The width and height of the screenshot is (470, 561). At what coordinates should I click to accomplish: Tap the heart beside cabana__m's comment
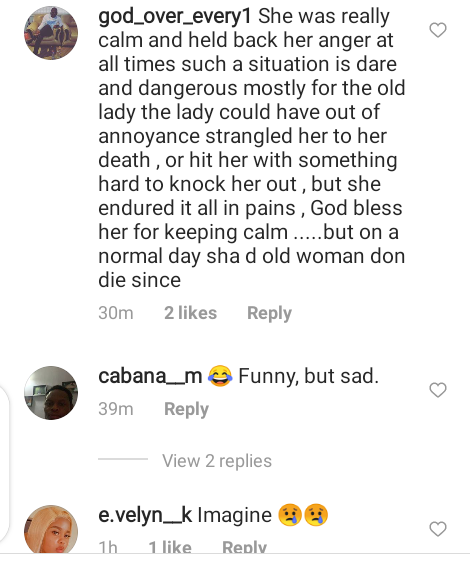pyautogui.click(x=437, y=390)
